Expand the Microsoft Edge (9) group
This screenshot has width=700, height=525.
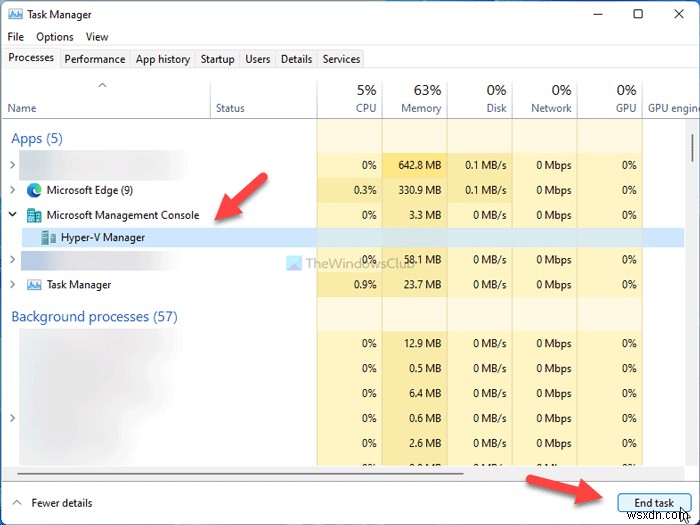point(12,190)
